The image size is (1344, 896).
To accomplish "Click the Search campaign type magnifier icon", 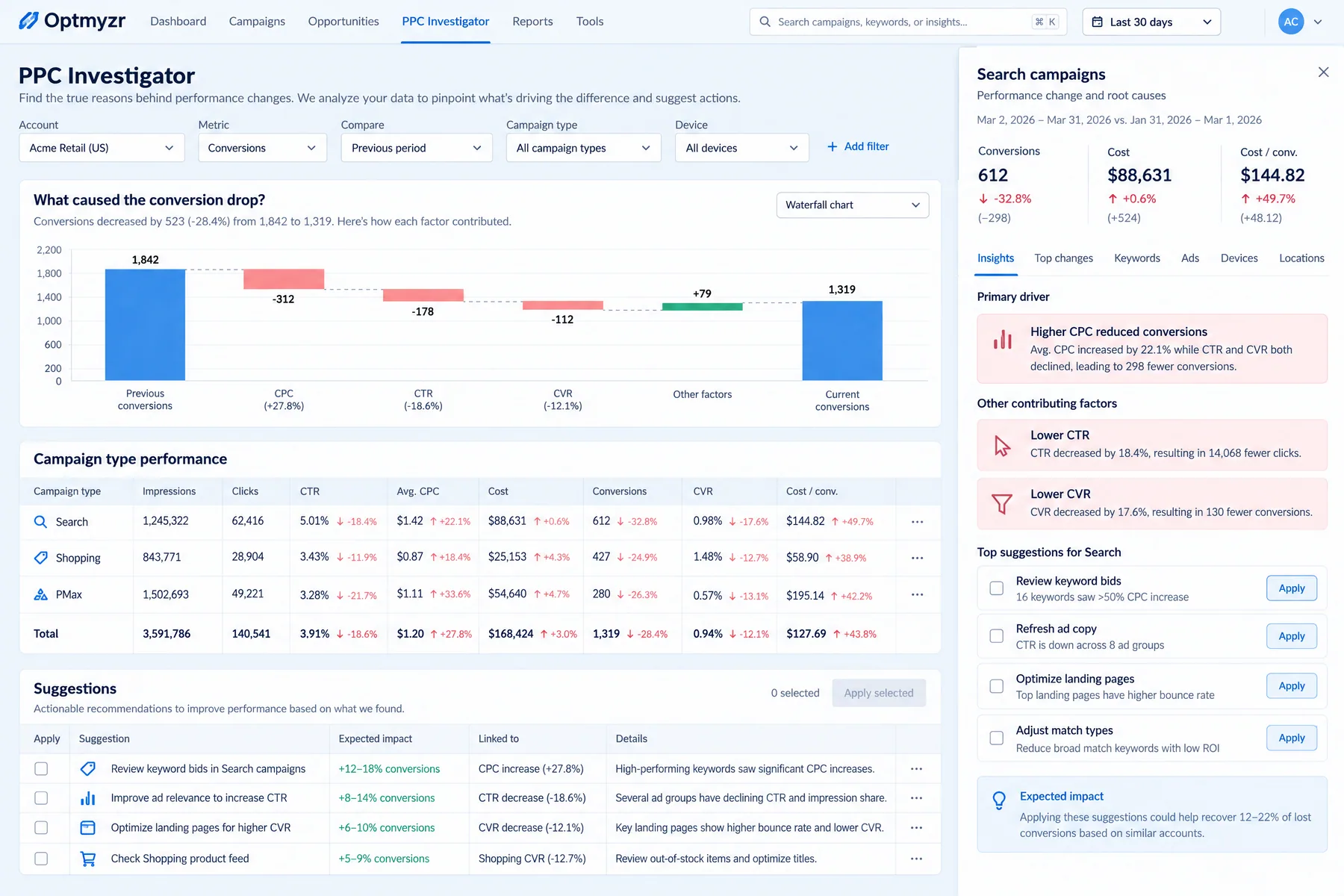I will 41,521.
